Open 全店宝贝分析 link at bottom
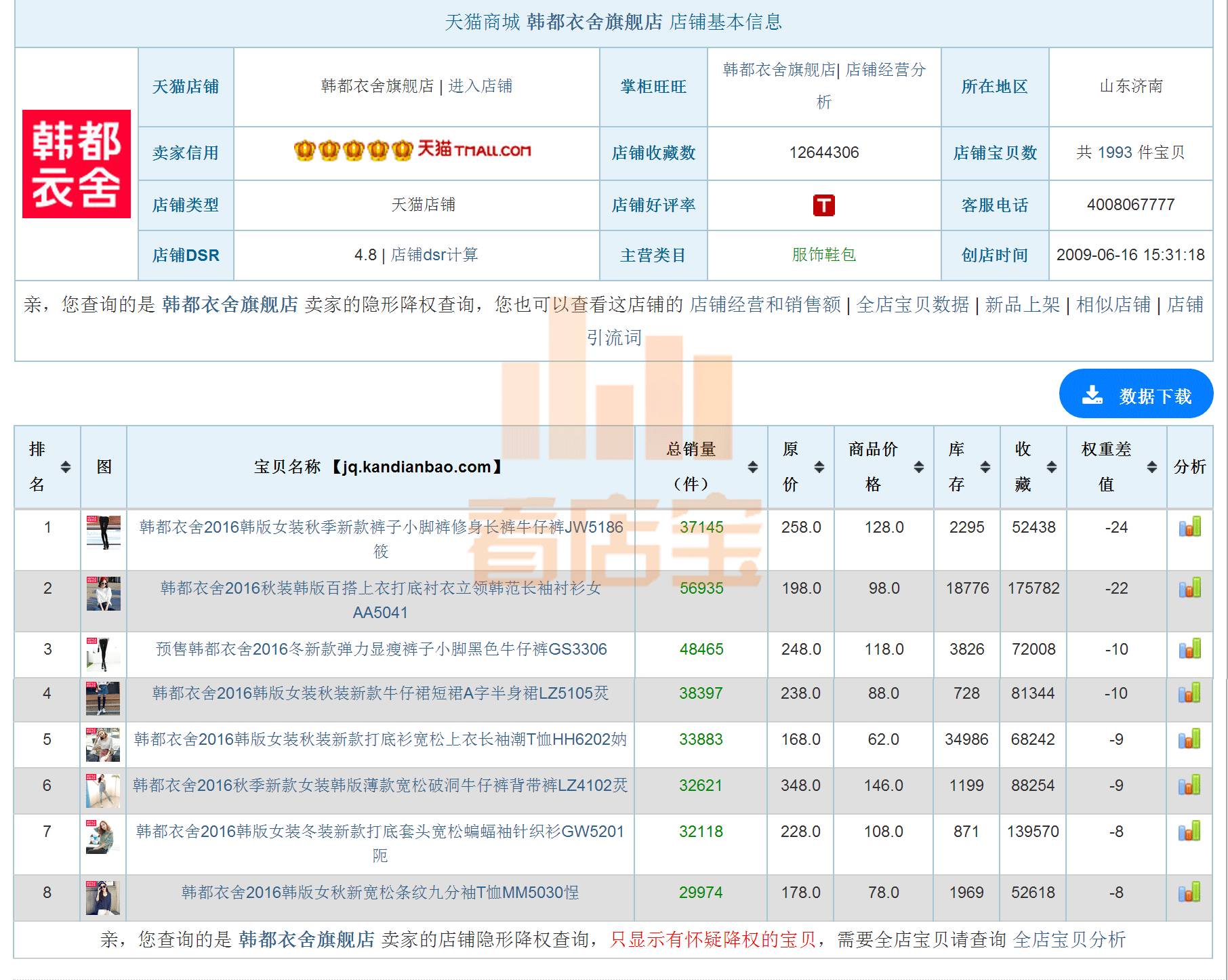The height and width of the screenshot is (980, 1228). click(1069, 939)
